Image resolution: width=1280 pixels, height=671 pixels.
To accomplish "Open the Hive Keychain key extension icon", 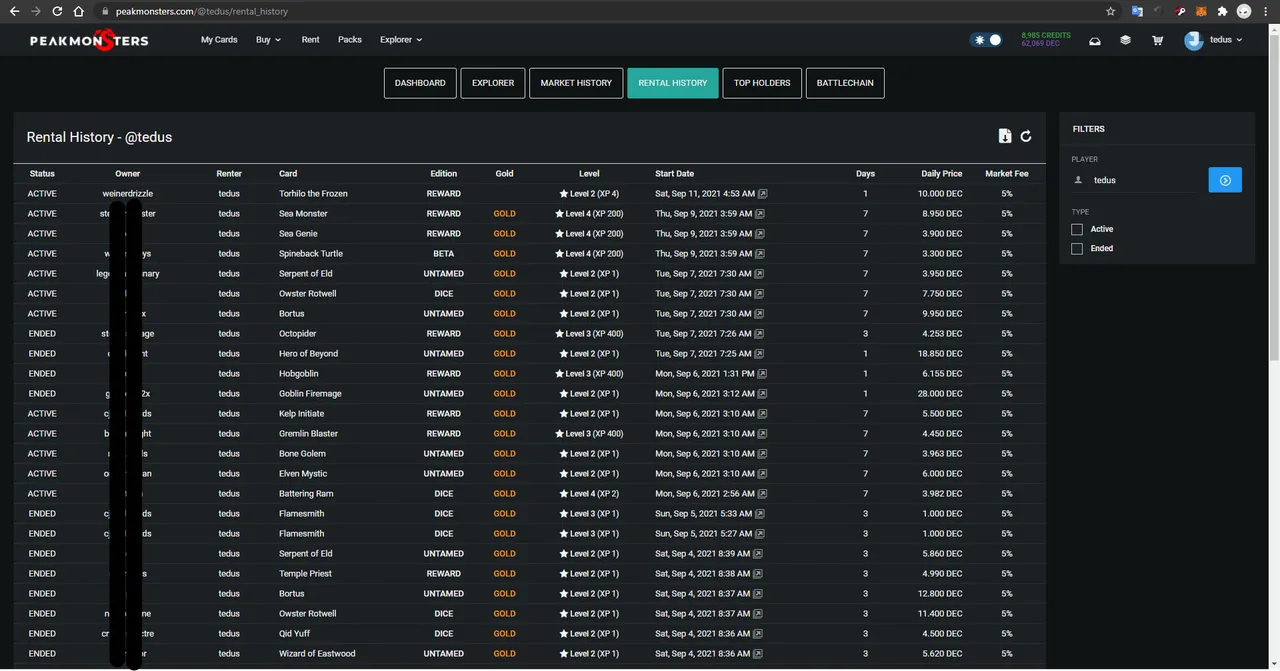I will 1180,11.
